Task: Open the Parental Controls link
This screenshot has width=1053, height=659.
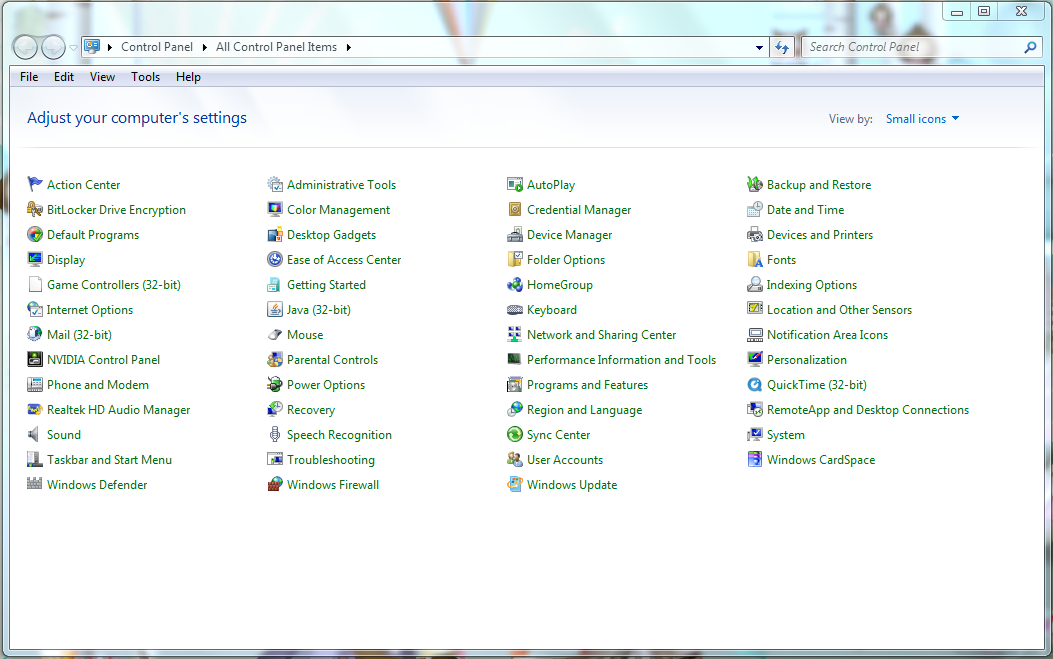Action: [332, 359]
